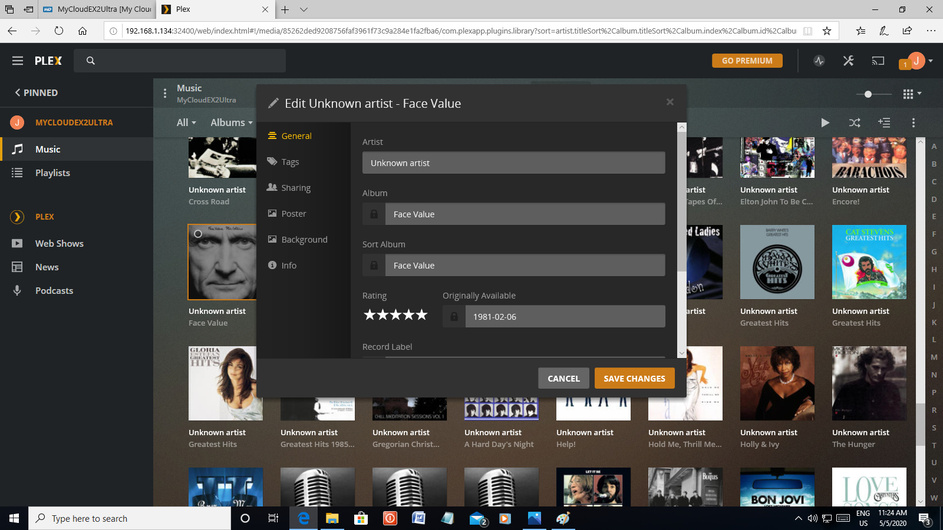This screenshot has width=943, height=530.
Task: Expand the Albums type dropdown
Action: coord(231,123)
